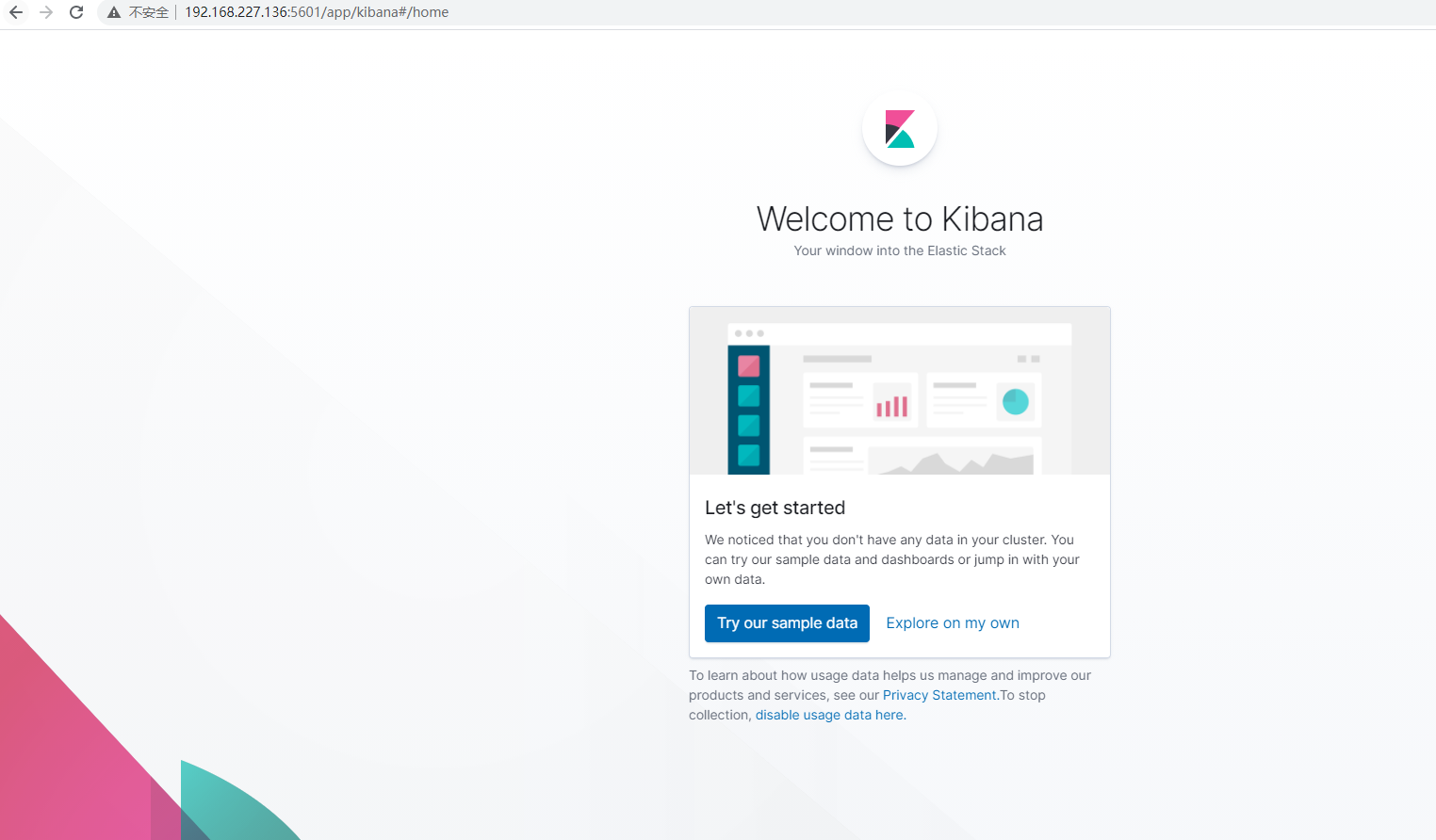Screen dimensions: 1436x840
Task: Open the Privacy Statement link
Action: coord(939,695)
